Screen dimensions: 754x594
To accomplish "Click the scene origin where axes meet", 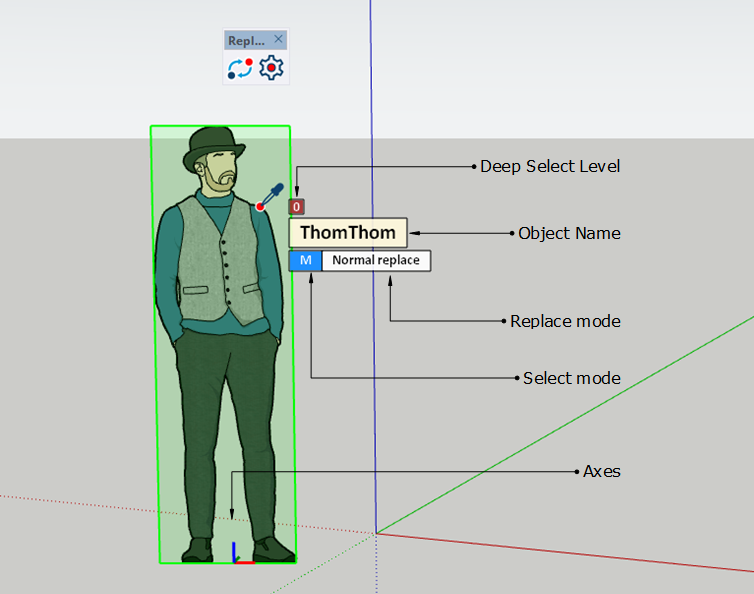I will (376, 533).
